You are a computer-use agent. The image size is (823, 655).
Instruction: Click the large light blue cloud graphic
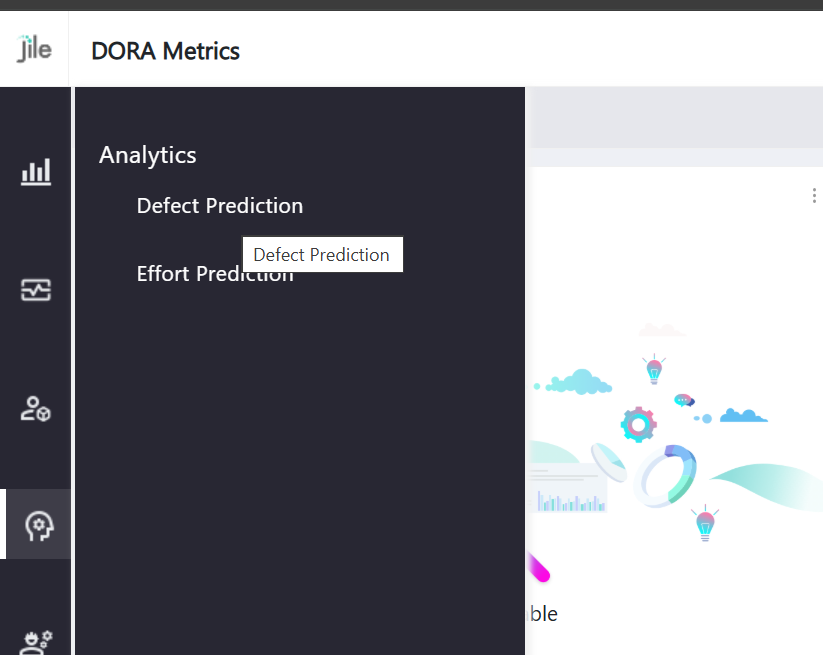click(x=579, y=382)
